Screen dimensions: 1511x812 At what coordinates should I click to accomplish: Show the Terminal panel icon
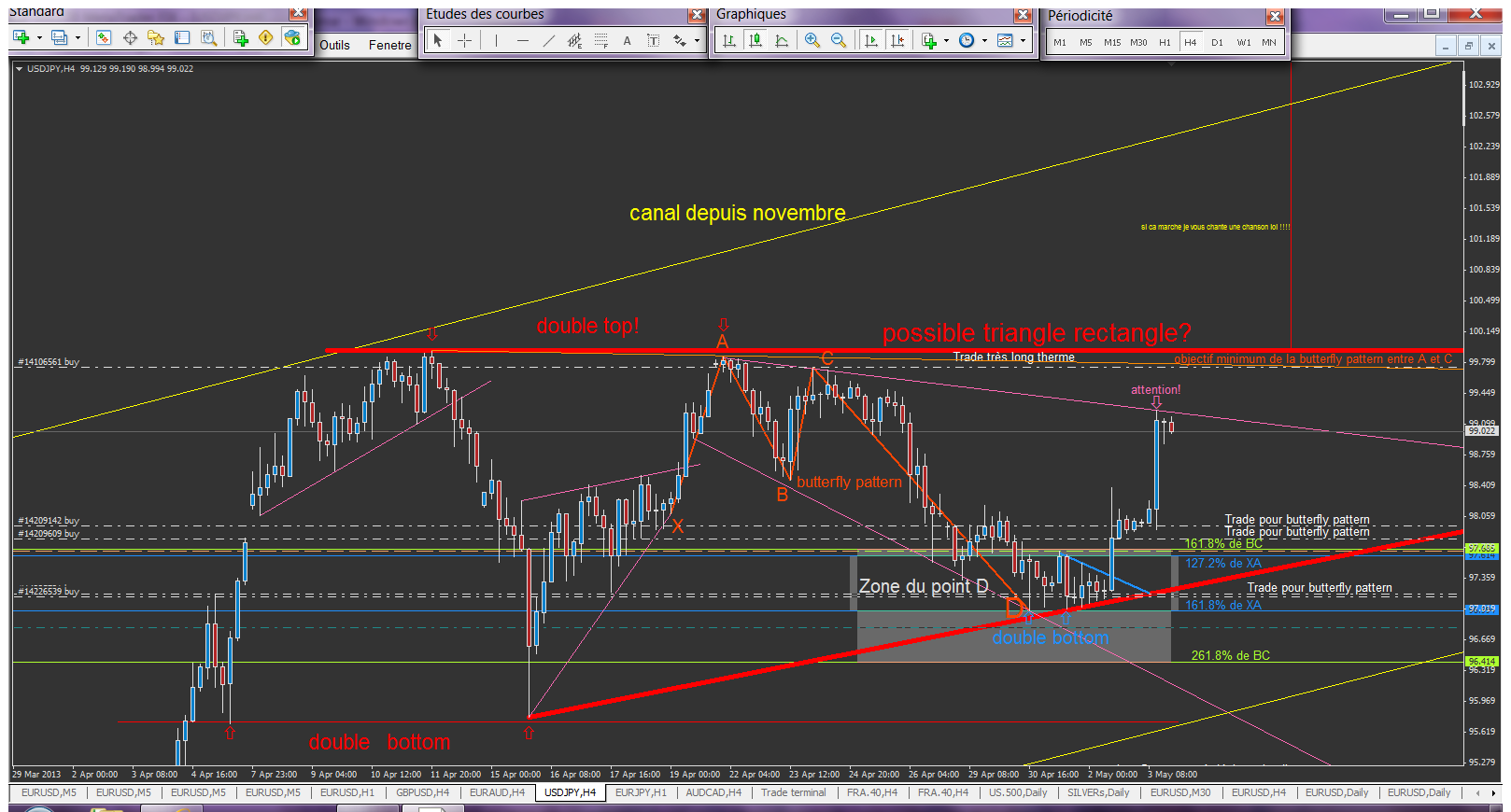182,37
